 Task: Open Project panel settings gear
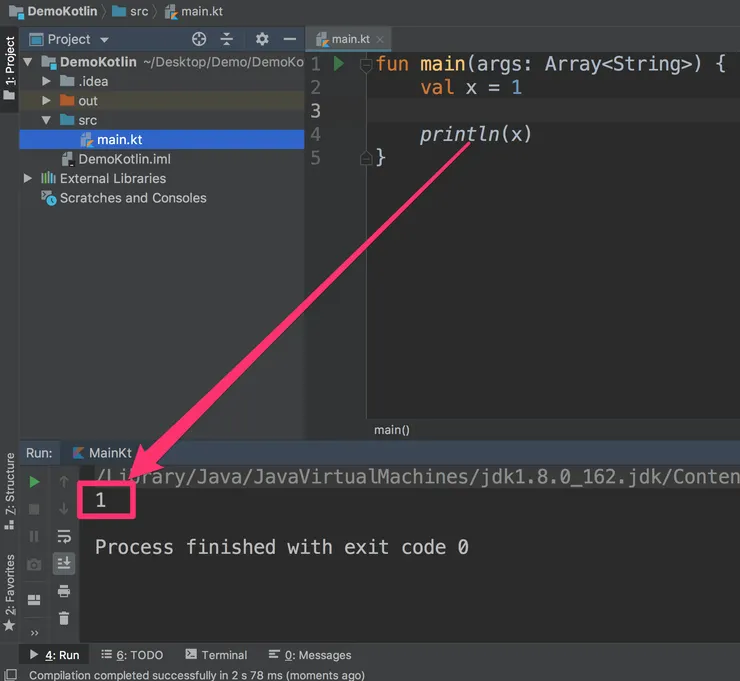pyautogui.click(x=262, y=39)
